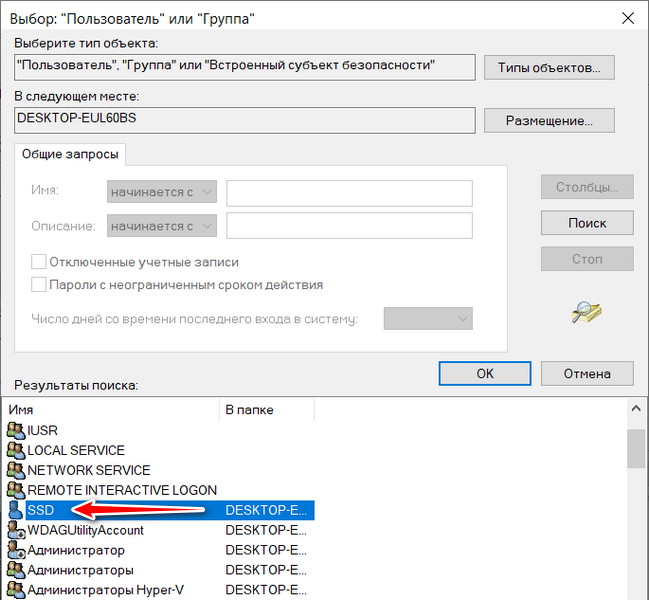Check Пароли с неограниченным сроком действия
This screenshot has height=600, width=649.
pos(39,284)
